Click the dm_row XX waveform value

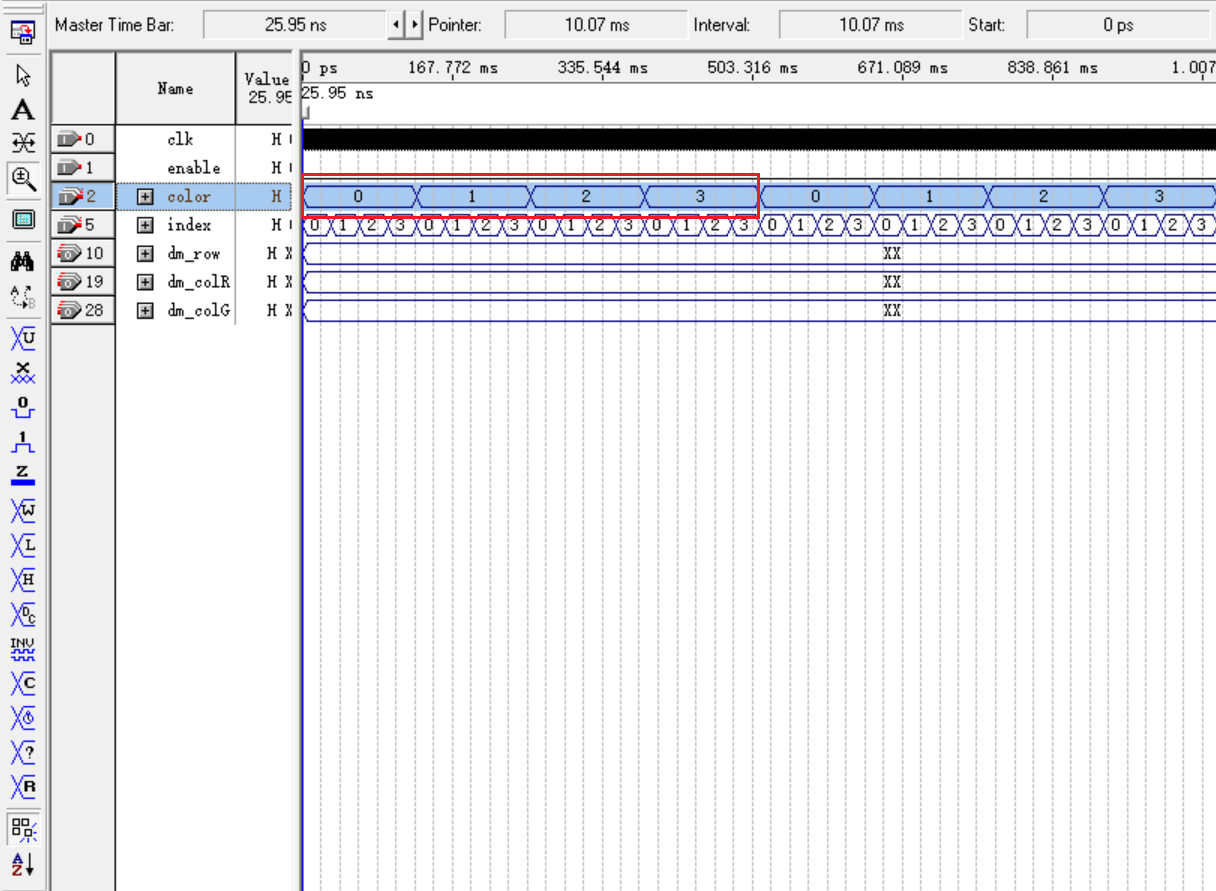(x=892, y=254)
